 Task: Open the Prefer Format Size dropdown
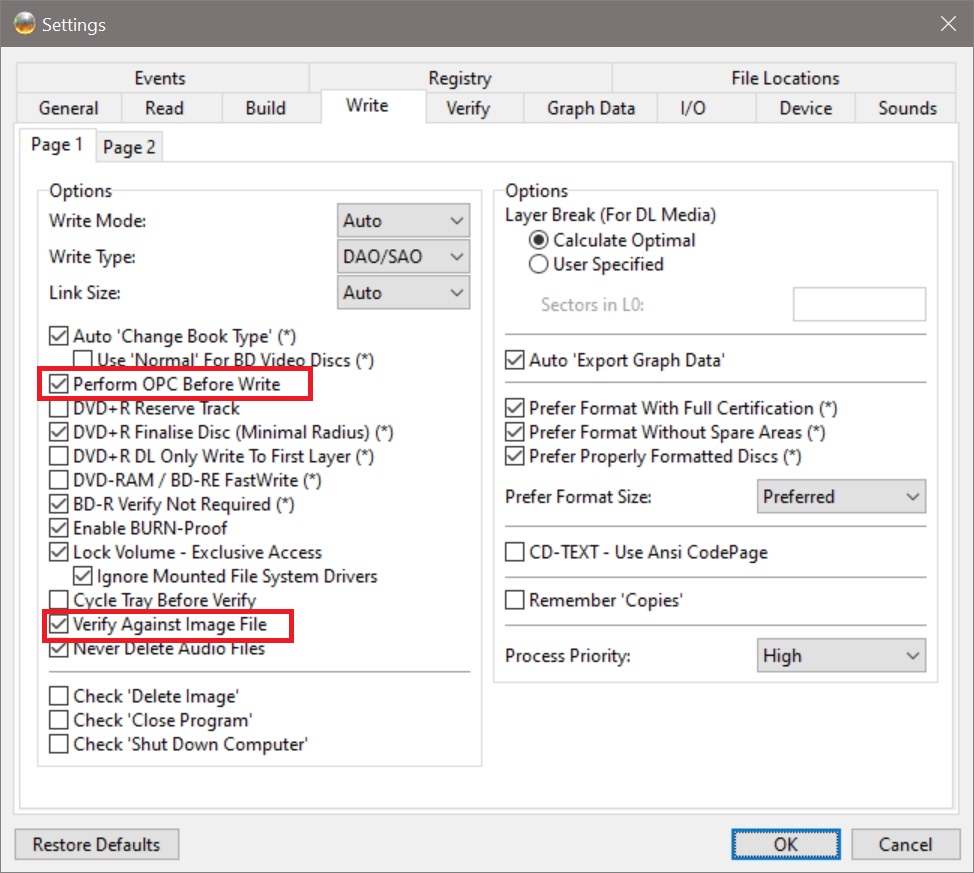(841, 496)
